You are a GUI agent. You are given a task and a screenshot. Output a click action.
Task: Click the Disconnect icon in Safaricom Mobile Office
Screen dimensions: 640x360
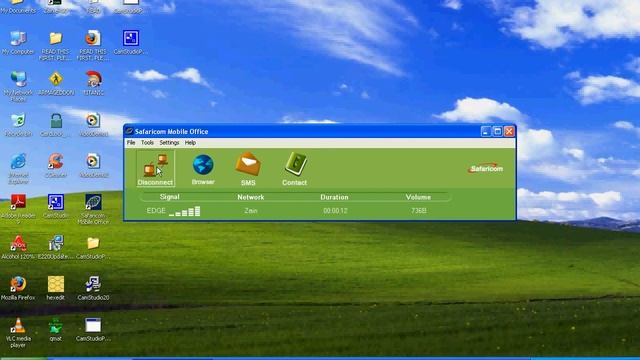(155, 169)
